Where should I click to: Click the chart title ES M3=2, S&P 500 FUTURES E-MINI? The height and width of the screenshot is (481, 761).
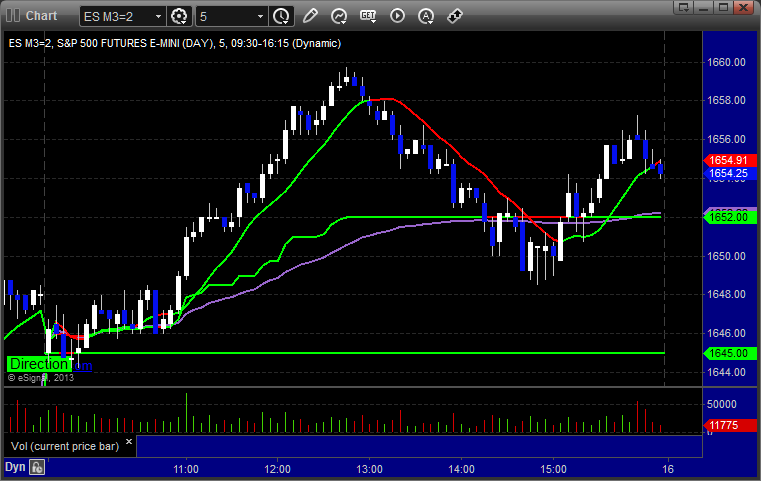(x=175, y=43)
